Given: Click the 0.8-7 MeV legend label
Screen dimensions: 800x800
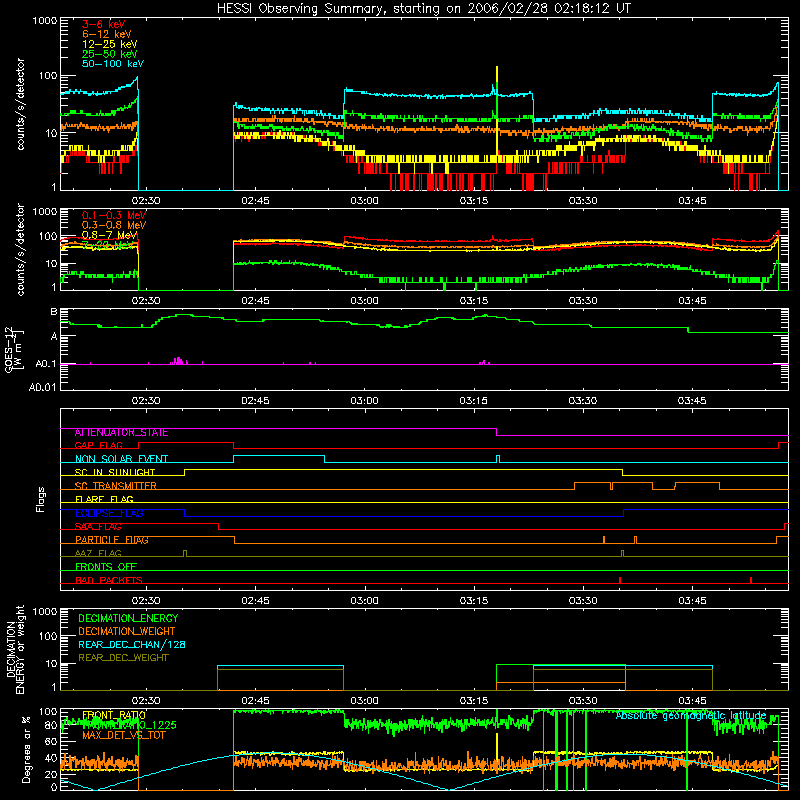Looking at the screenshot, I should pyautogui.click(x=110, y=235).
